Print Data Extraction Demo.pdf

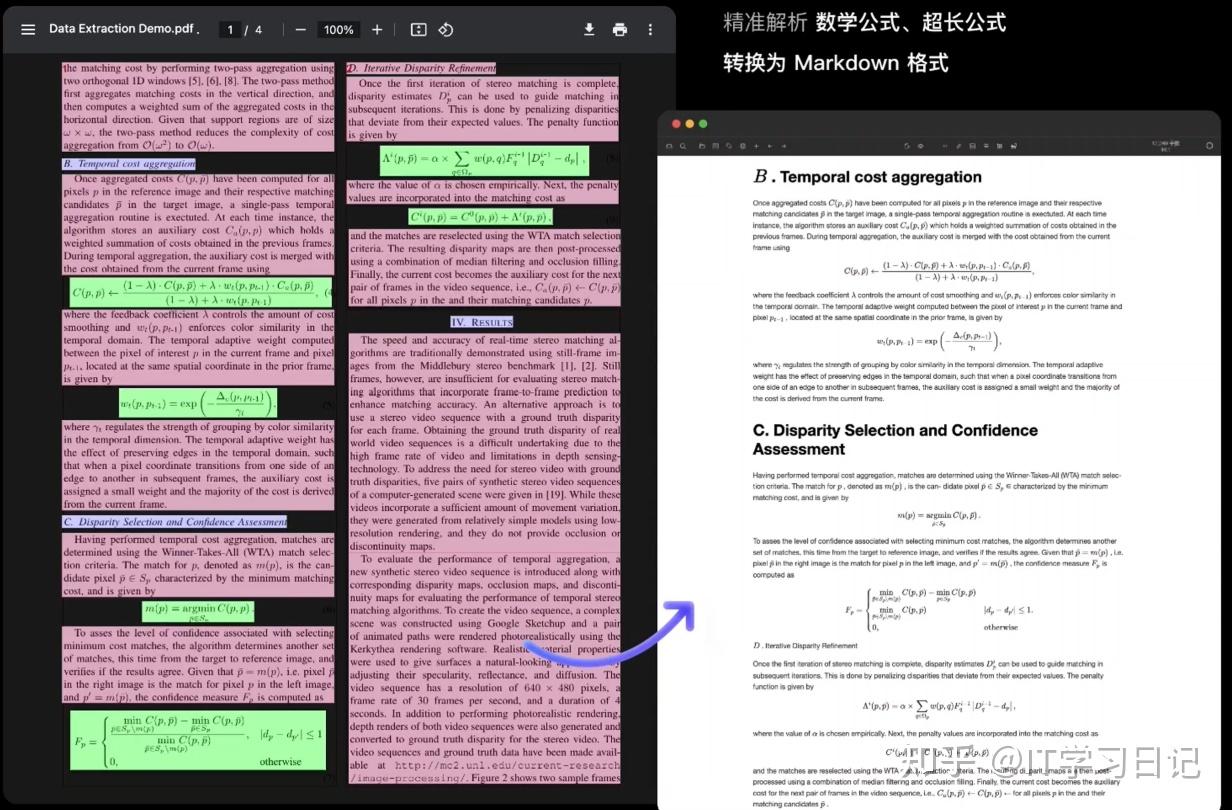(x=619, y=29)
